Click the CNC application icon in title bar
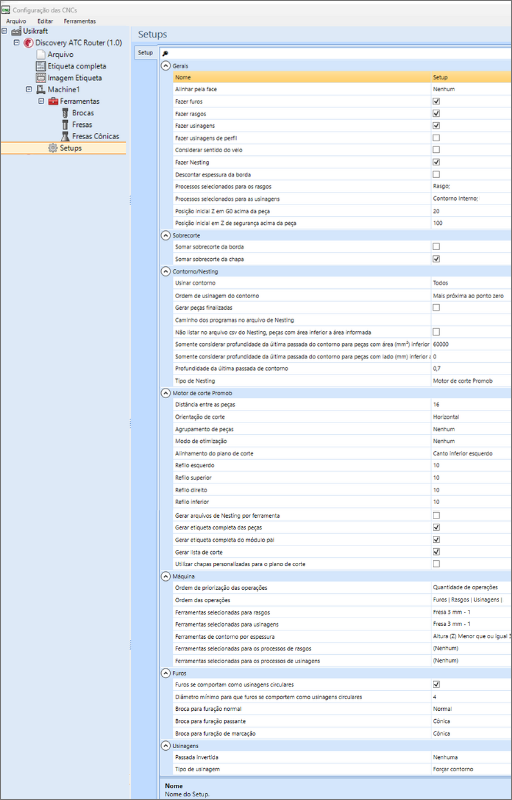512x800 pixels. 6,10
